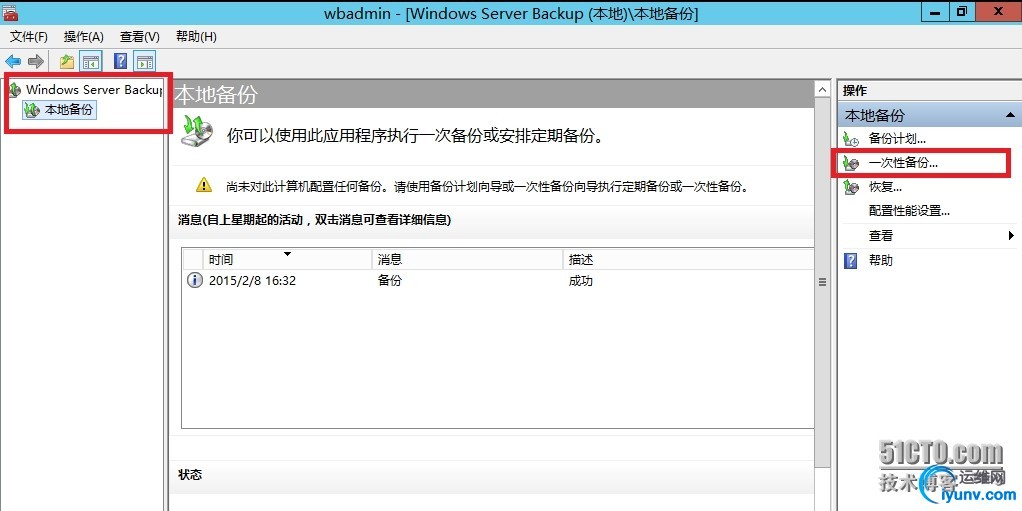Click the yellow warning triangle icon
The width and height of the screenshot is (1022, 511).
click(x=204, y=185)
